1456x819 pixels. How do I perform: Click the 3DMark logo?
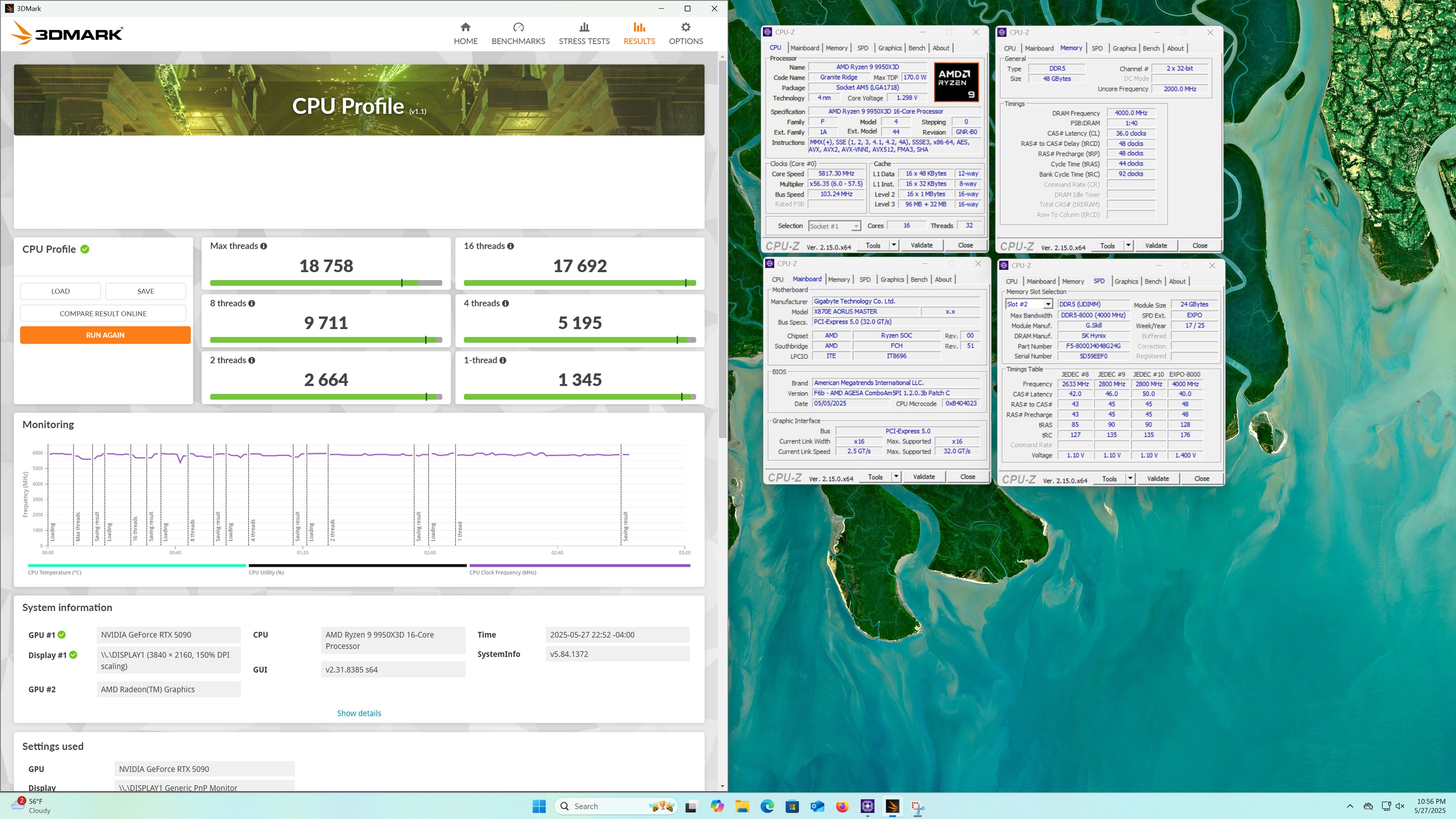pyautogui.click(x=67, y=33)
